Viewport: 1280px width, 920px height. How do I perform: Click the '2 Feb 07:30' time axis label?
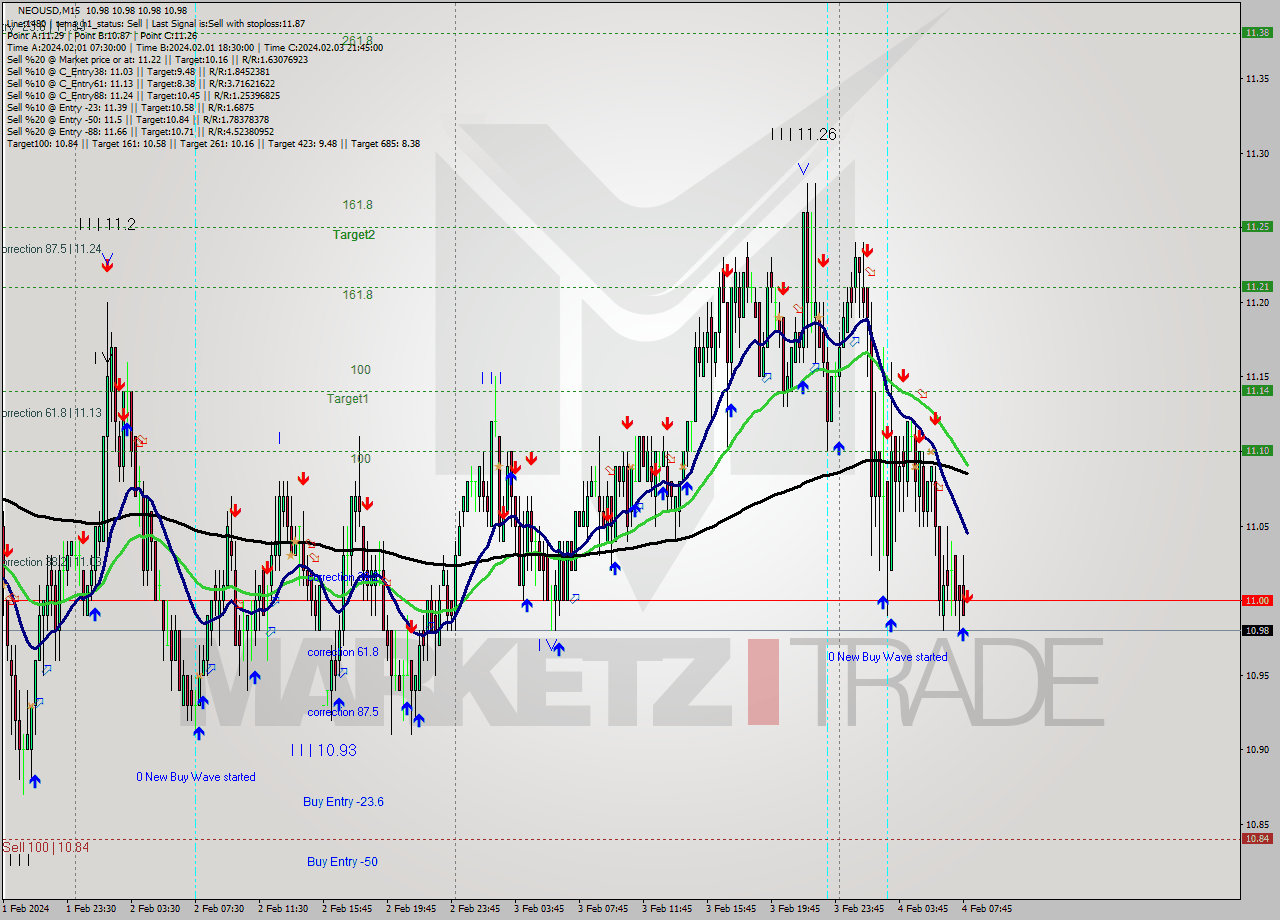(x=219, y=909)
